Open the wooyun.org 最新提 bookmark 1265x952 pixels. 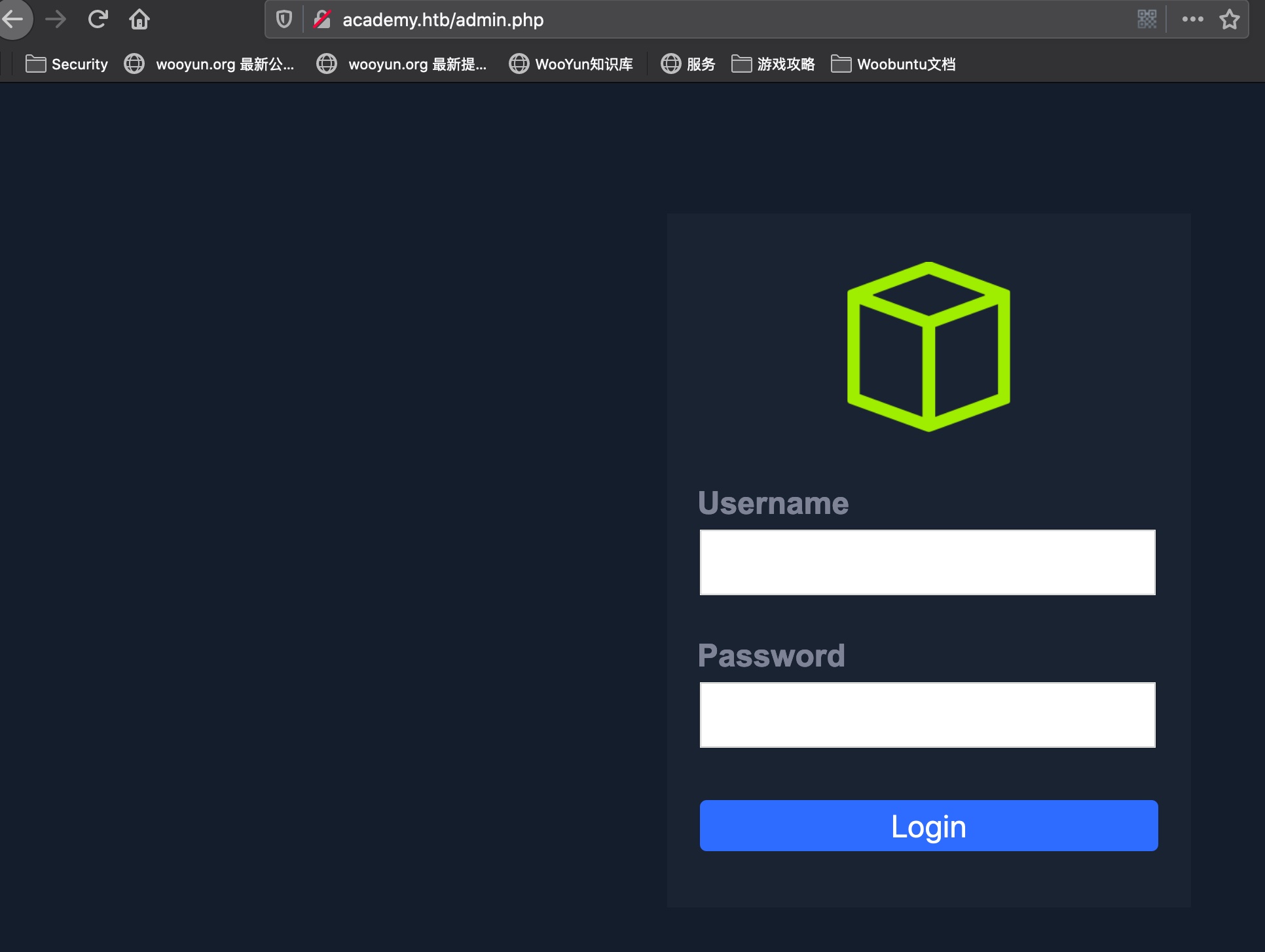402,64
